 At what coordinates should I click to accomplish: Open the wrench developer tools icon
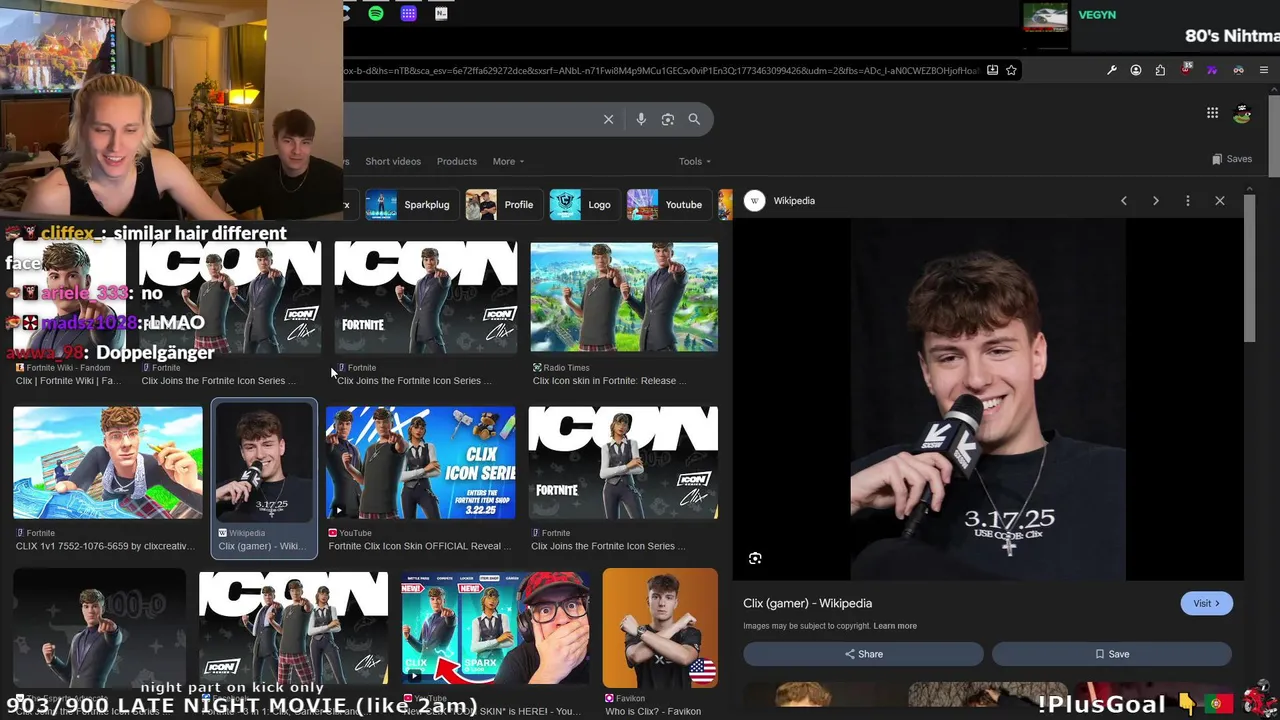point(1111,70)
